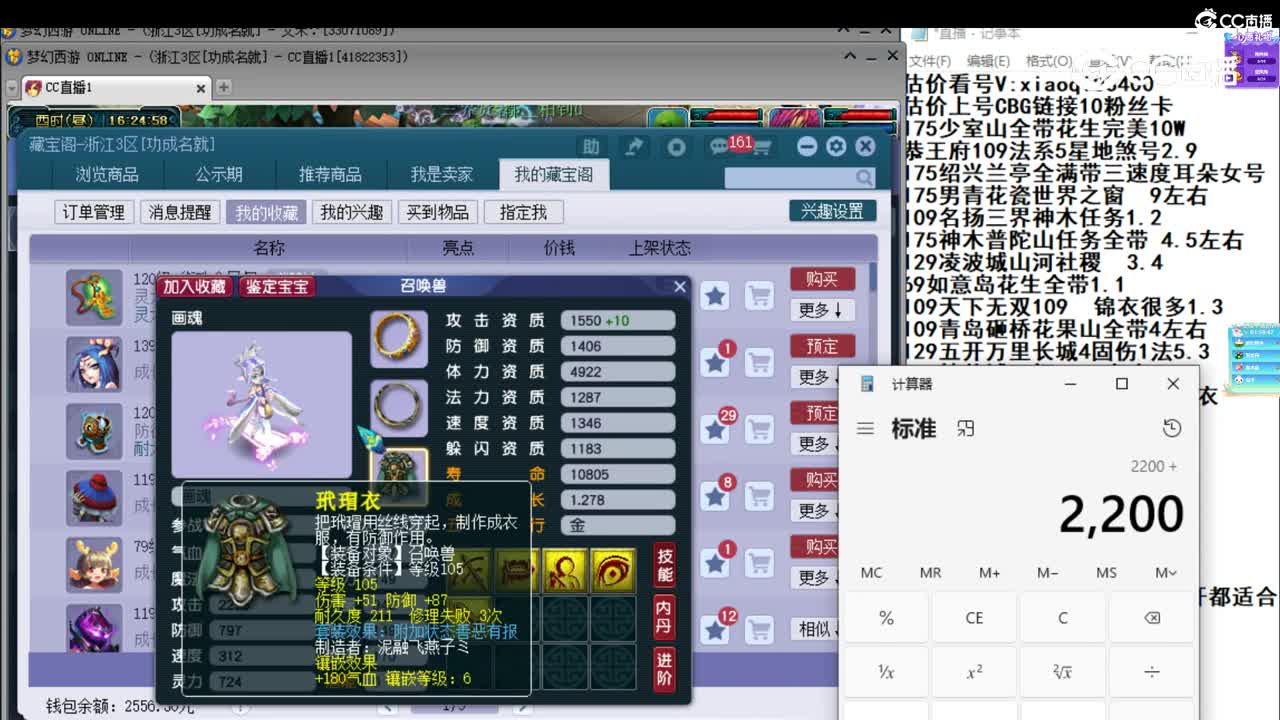This screenshot has width=1280, height=720.
Task: Open the 我的藏宝阁 tab
Action: click(x=554, y=174)
